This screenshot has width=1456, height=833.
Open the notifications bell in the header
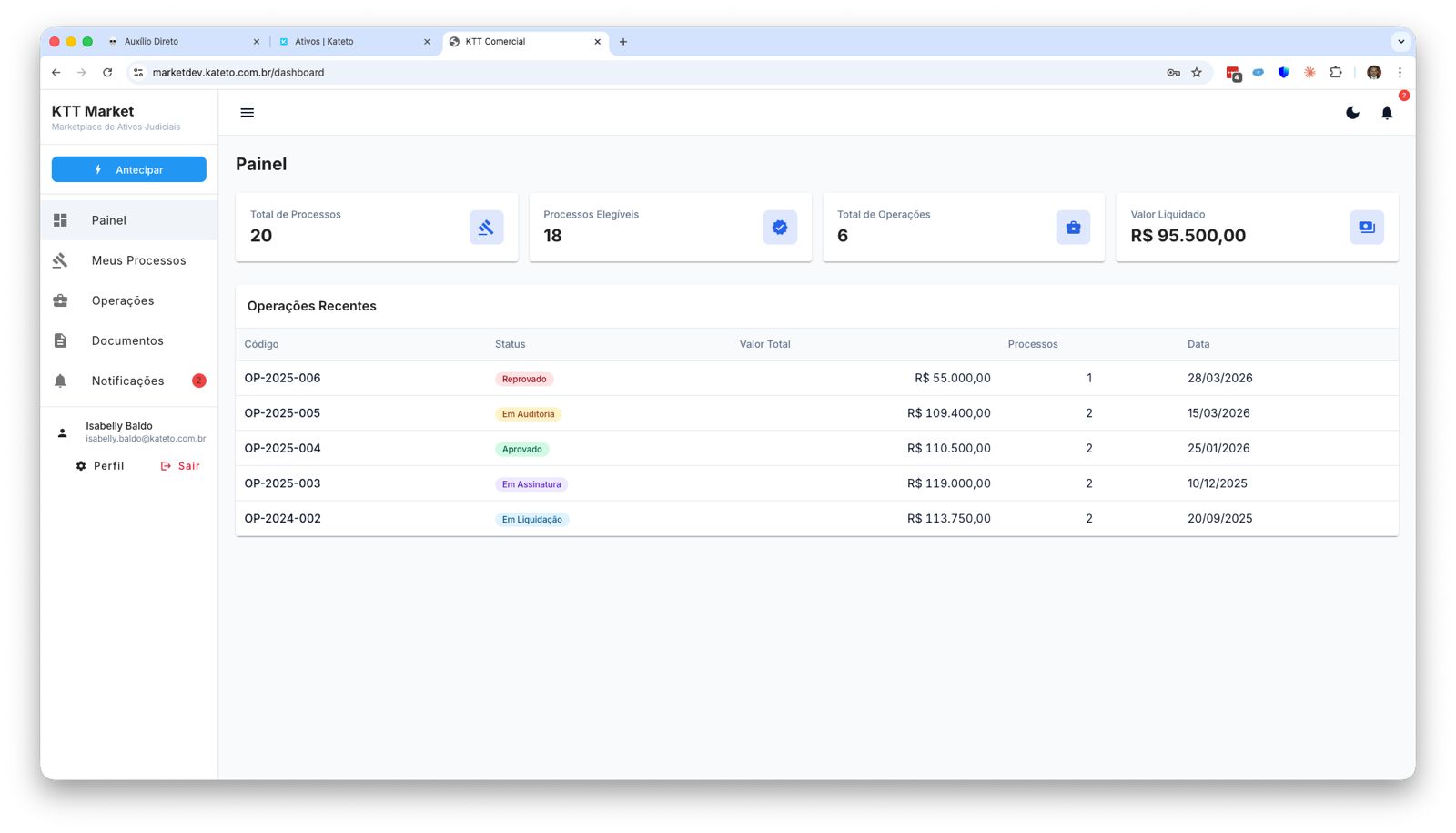pos(1386,113)
